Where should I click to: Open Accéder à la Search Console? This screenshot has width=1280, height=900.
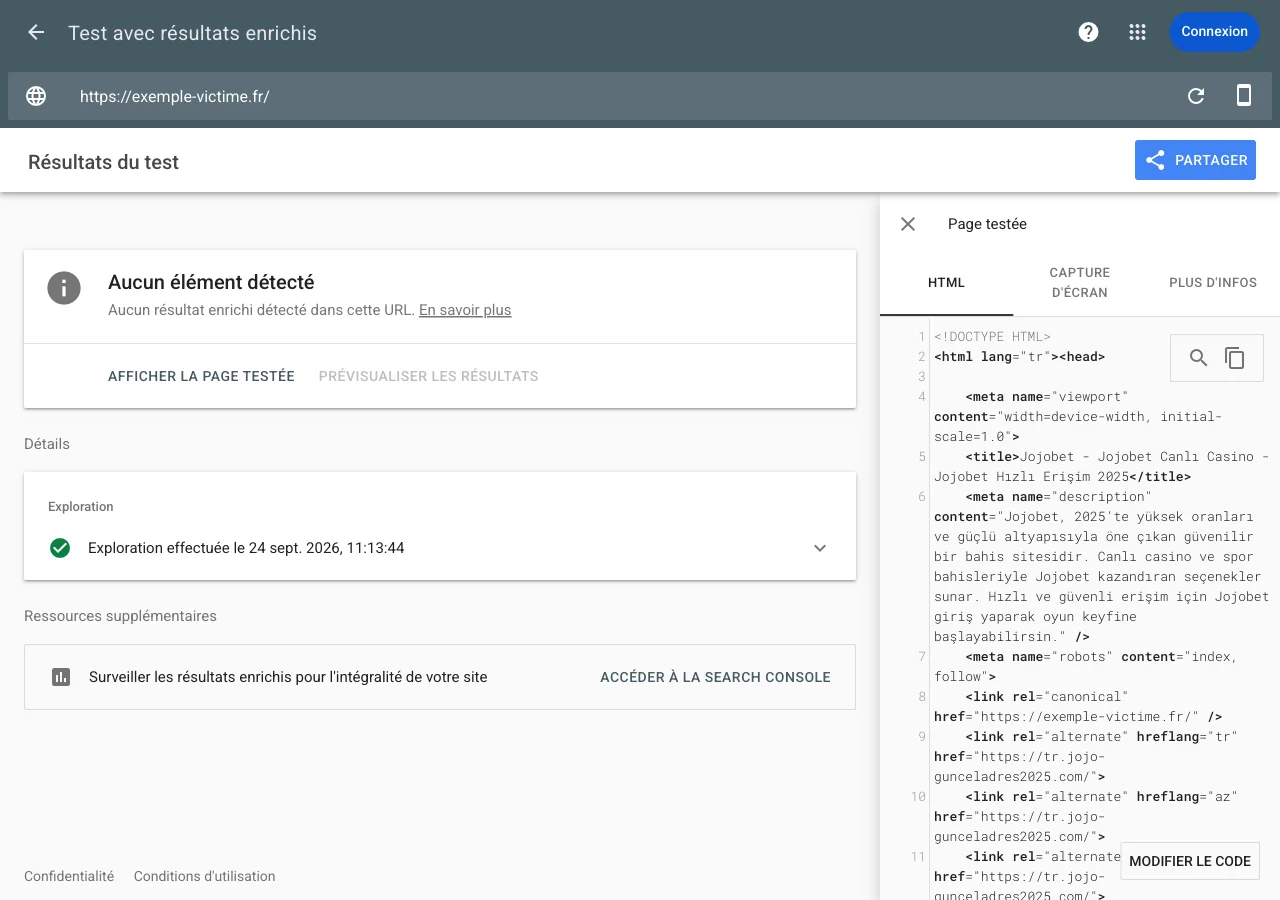click(715, 677)
